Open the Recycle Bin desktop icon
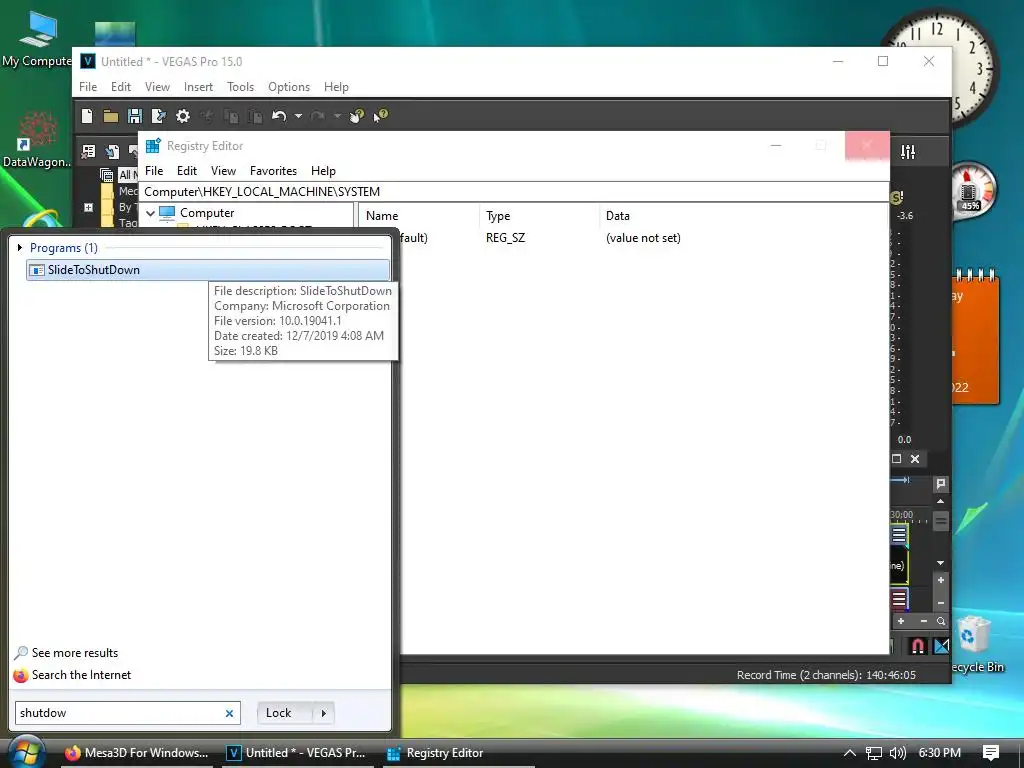This screenshot has height=768, width=1024. 976,643
